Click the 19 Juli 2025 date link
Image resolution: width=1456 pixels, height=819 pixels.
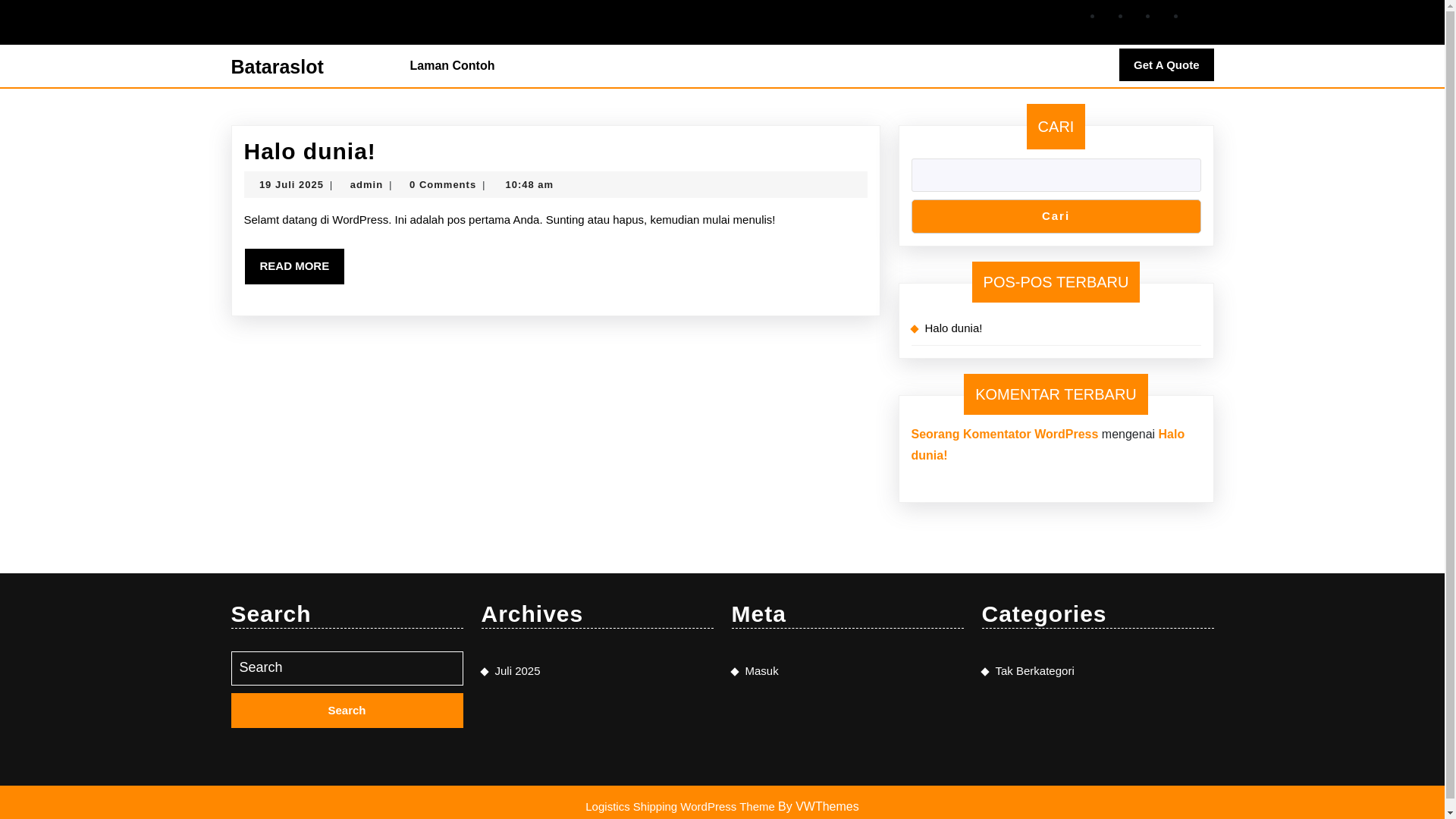pyautogui.click(x=291, y=185)
